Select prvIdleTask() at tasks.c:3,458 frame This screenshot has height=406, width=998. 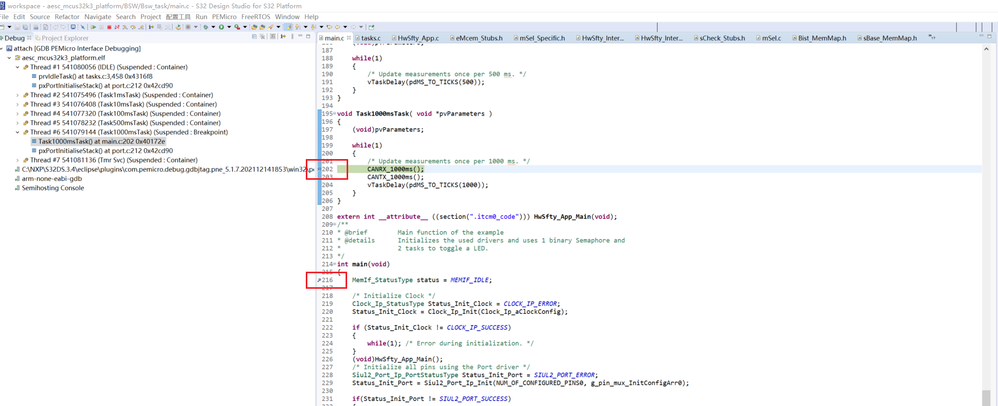pos(95,76)
